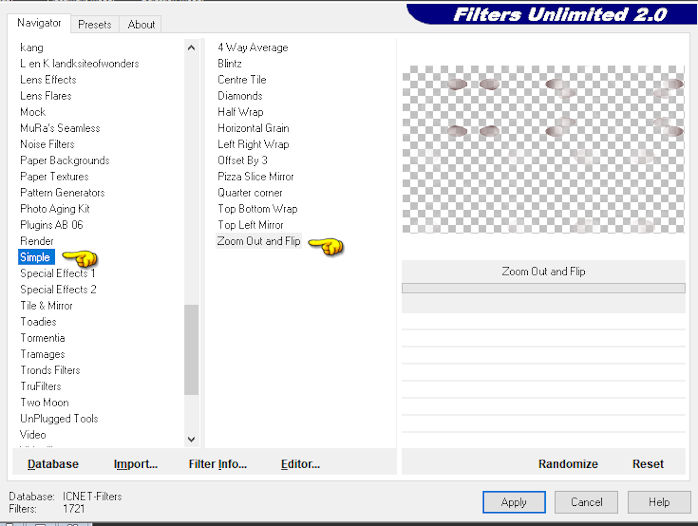Click the Randomize button
This screenshot has width=698, height=526.
click(568, 464)
